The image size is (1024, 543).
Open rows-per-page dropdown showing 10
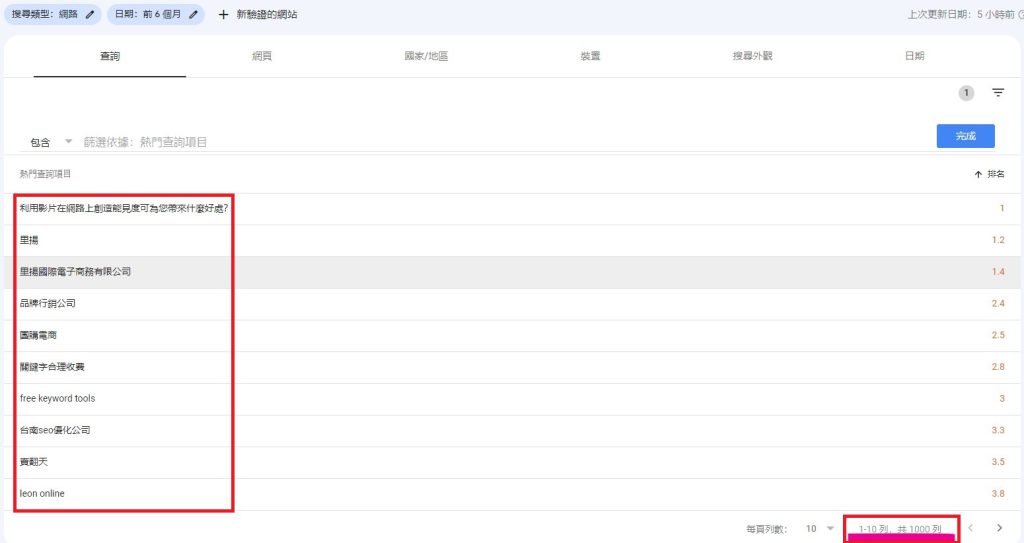coord(820,528)
